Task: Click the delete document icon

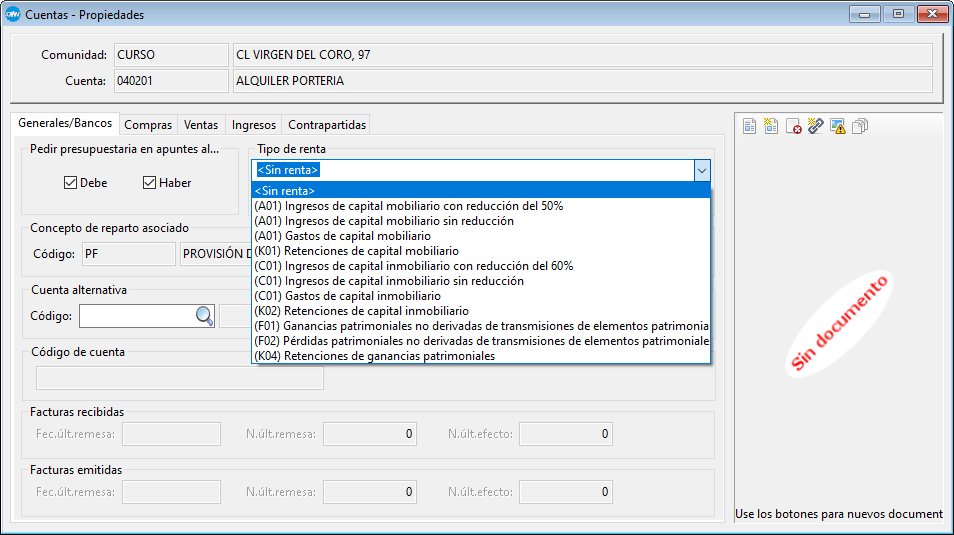Action: [793, 126]
